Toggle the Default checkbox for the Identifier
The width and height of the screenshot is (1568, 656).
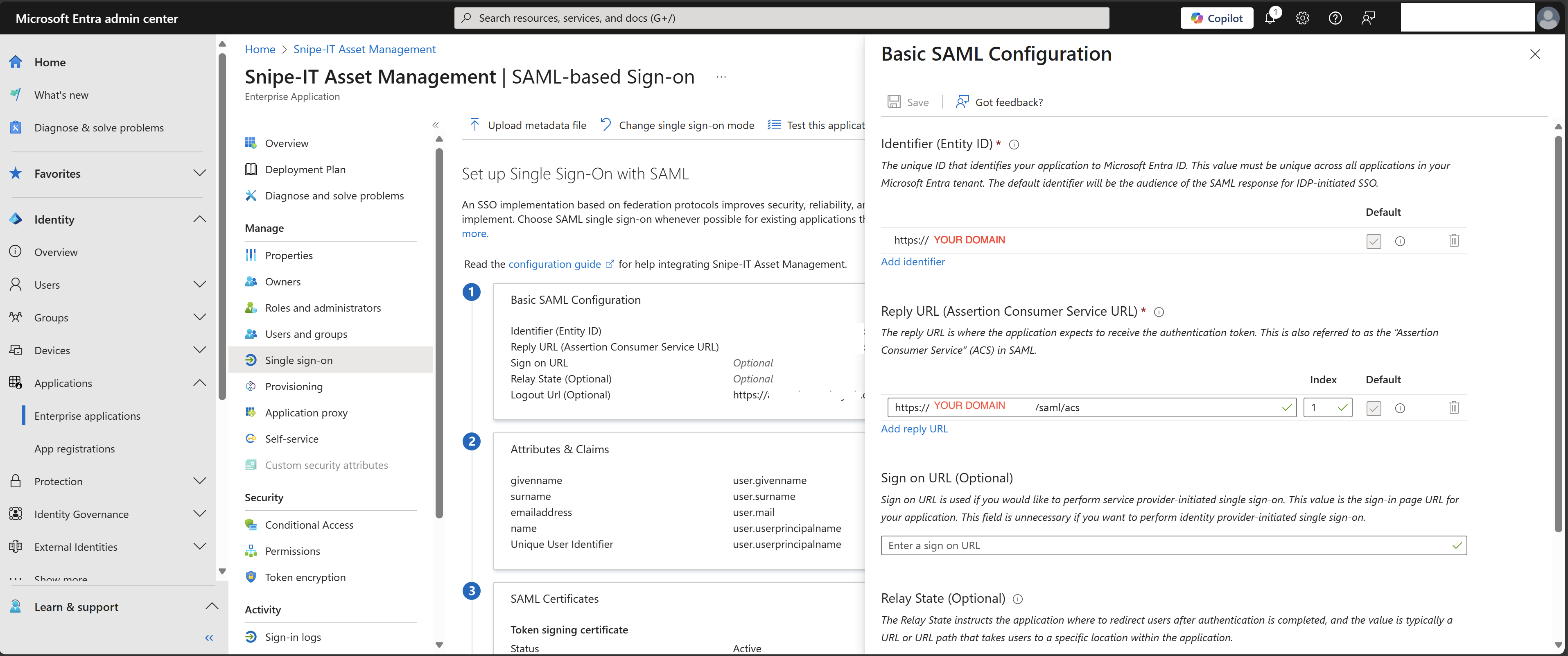[x=1373, y=241]
